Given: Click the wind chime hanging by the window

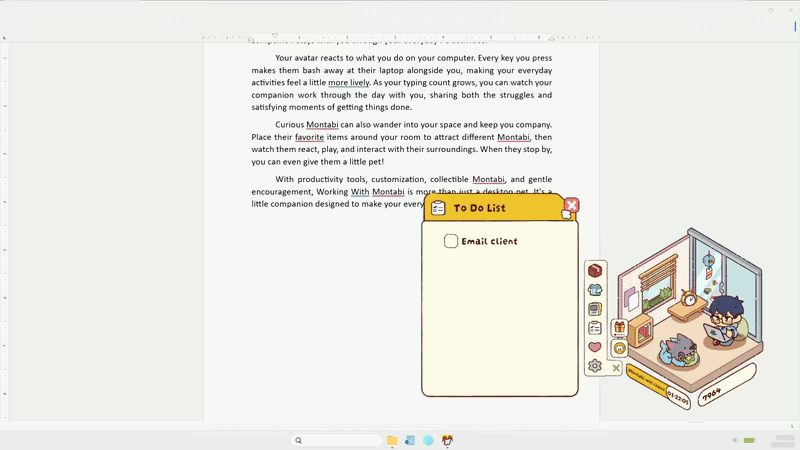Looking at the screenshot, I should point(709,266).
